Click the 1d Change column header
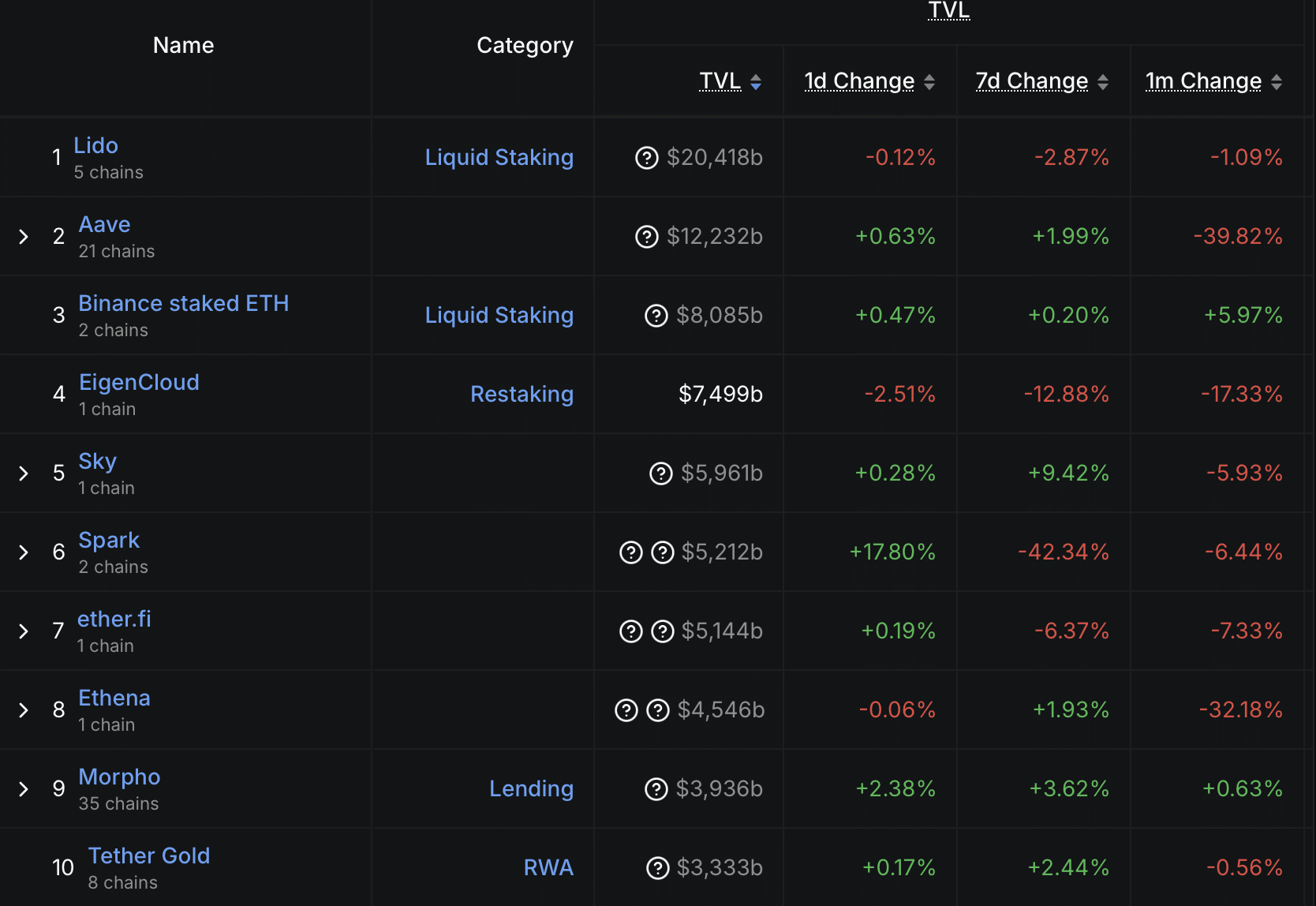This screenshot has height=906, width=1316. (859, 81)
